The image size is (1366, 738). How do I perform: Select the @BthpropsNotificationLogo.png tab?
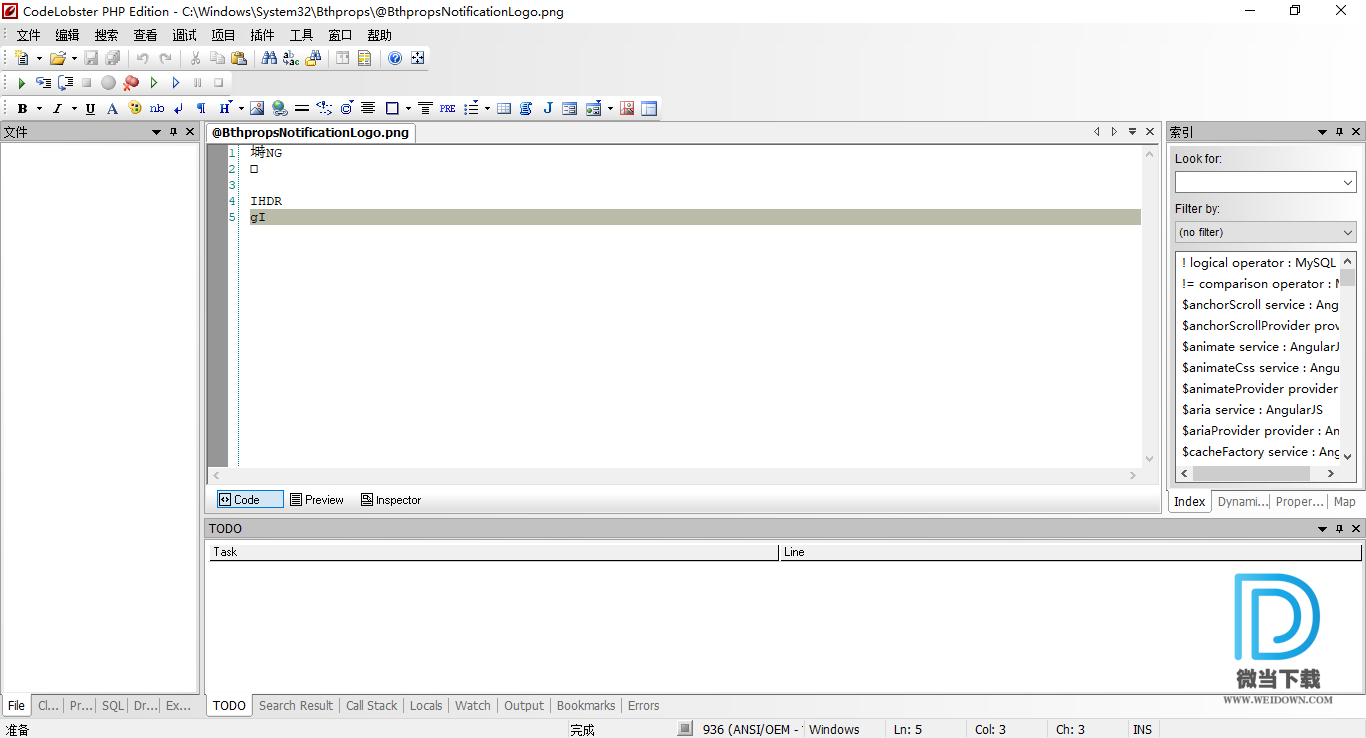coord(310,132)
